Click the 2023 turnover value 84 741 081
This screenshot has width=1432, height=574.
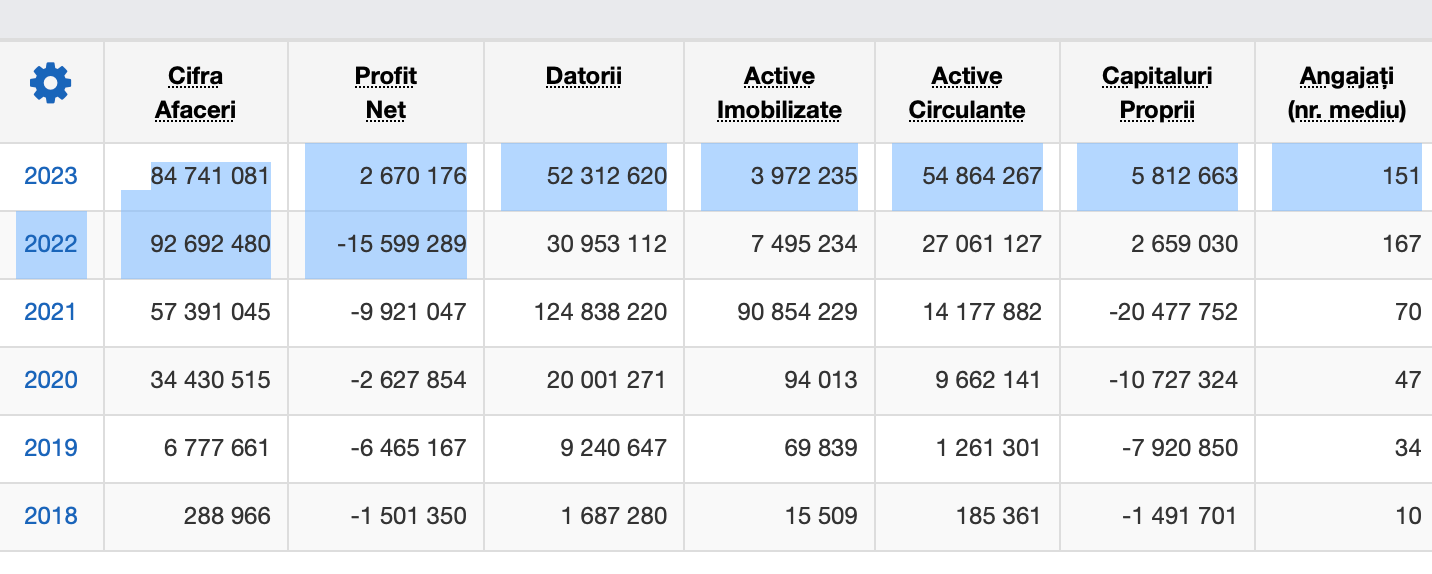(x=210, y=176)
